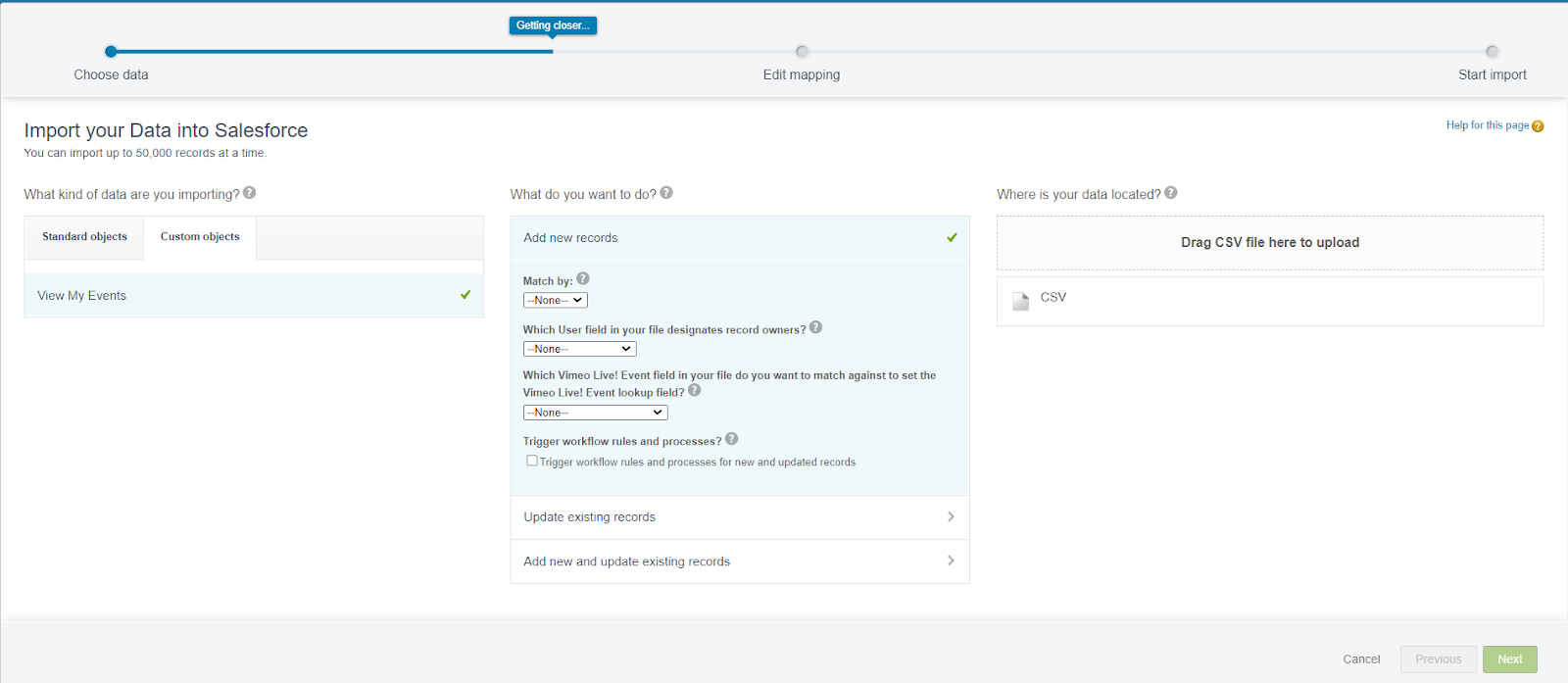Image resolution: width=1568 pixels, height=683 pixels.
Task: Click the 'Choose data' step label
Action: [x=111, y=74]
